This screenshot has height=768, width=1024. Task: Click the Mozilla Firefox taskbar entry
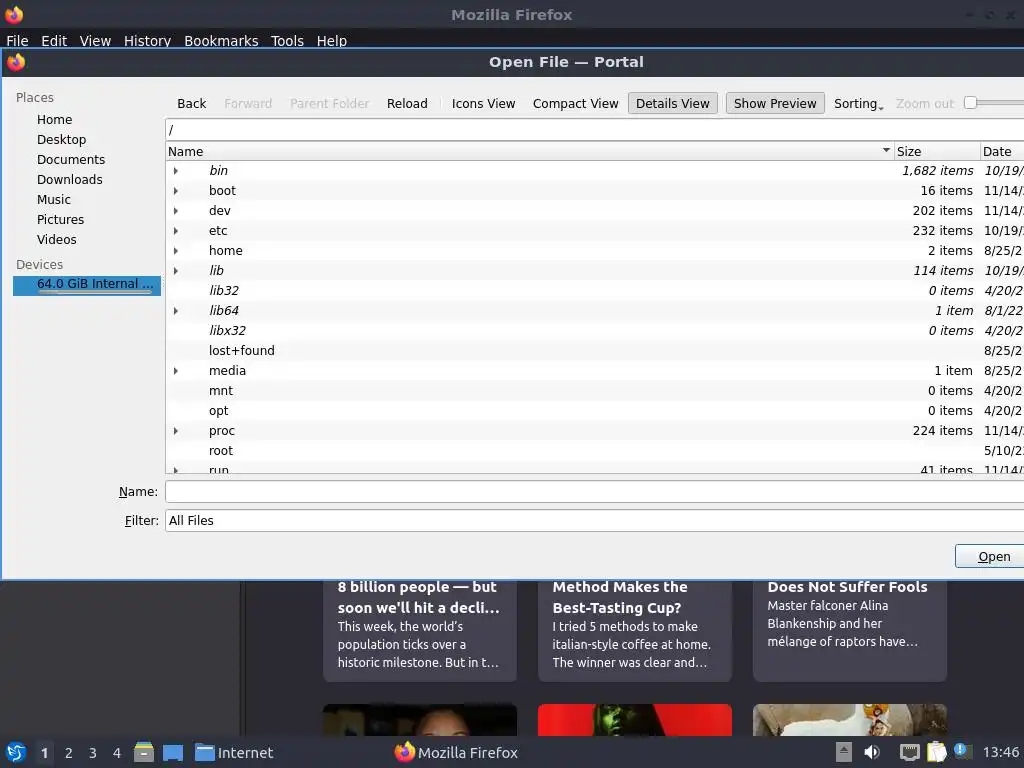point(456,753)
